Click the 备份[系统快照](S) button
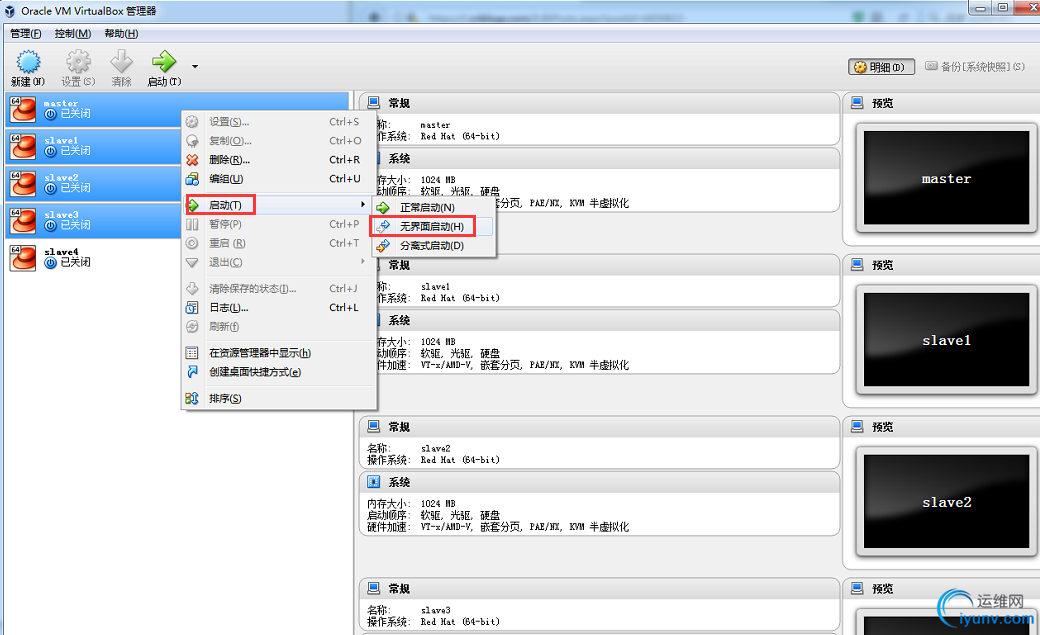The image size is (1040, 635). click(x=975, y=66)
